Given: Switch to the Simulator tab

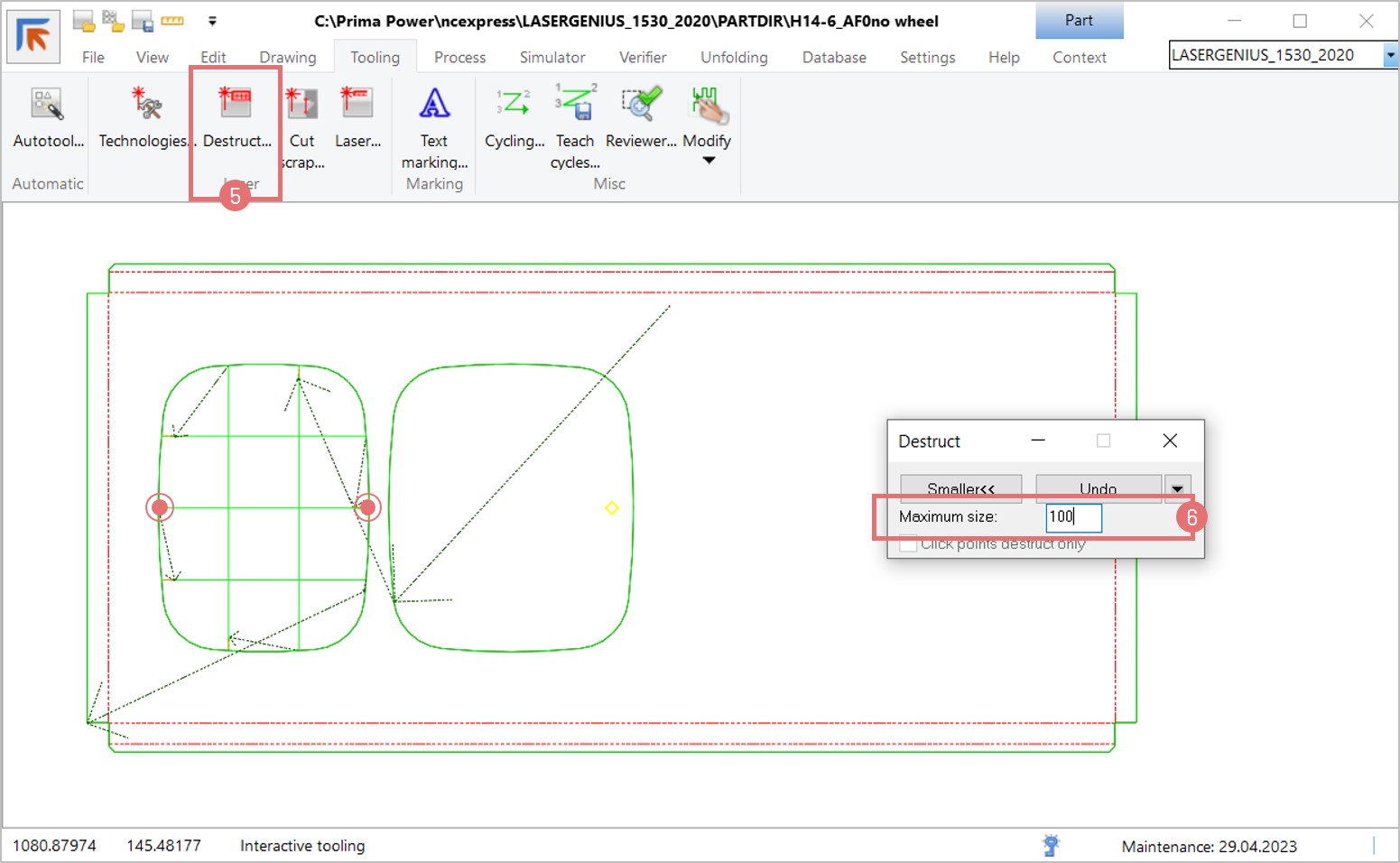Looking at the screenshot, I should tap(552, 58).
